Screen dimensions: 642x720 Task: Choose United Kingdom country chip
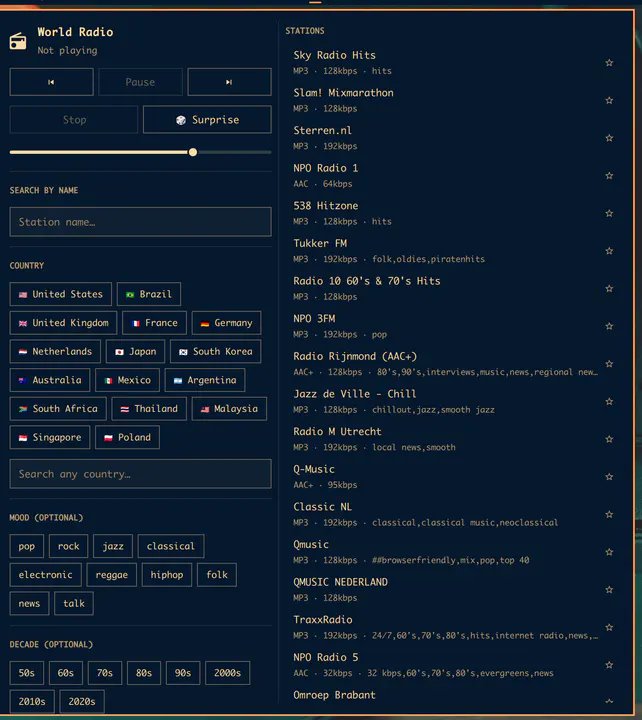(x=63, y=323)
